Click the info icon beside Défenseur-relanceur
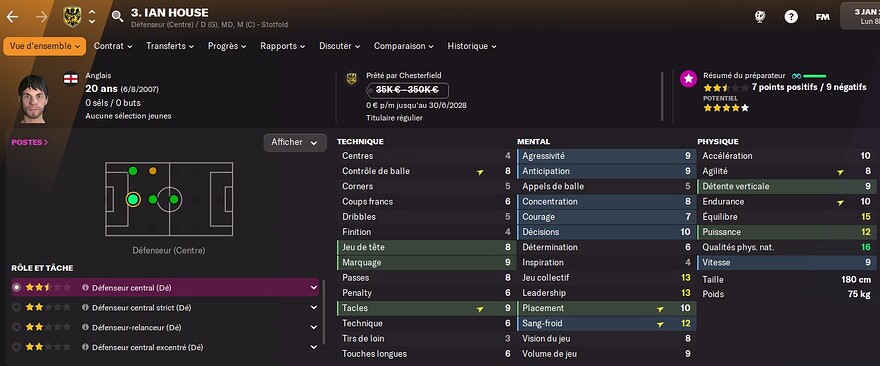Image resolution: width=880 pixels, height=366 pixels. coord(85,327)
